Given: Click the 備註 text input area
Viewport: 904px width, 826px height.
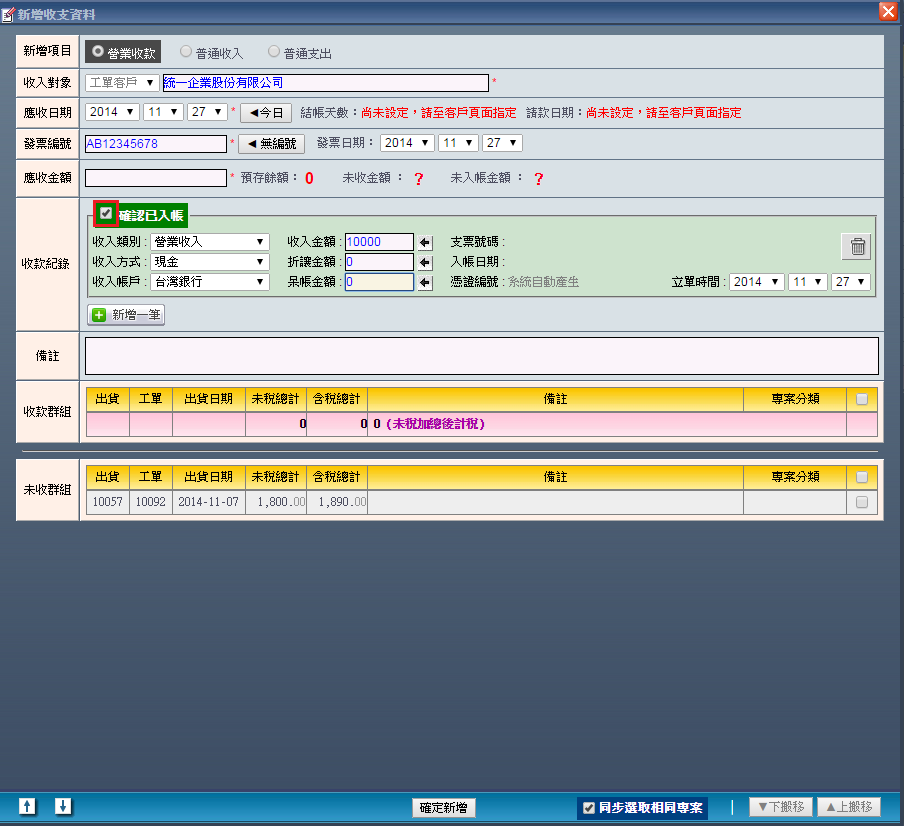Looking at the screenshot, I should pos(481,355).
